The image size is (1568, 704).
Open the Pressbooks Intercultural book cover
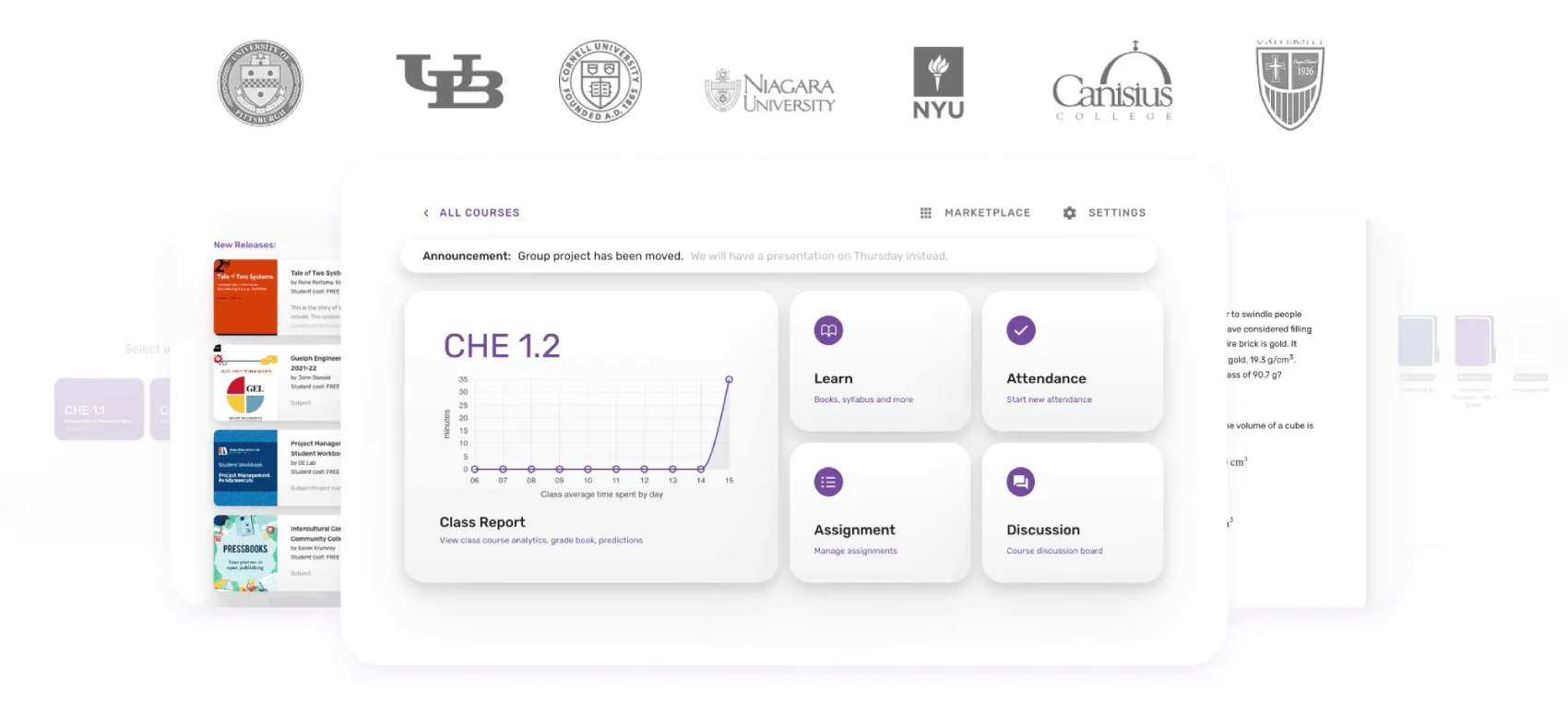(x=245, y=553)
